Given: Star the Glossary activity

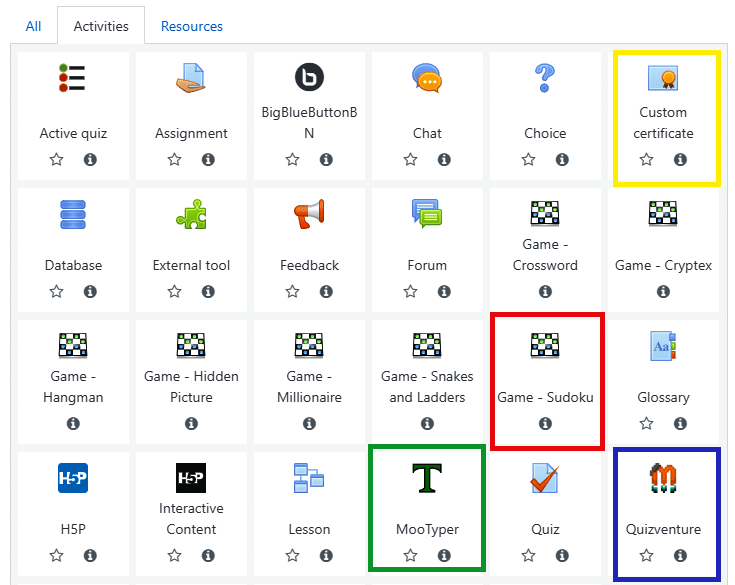Looking at the screenshot, I should 646,423.
